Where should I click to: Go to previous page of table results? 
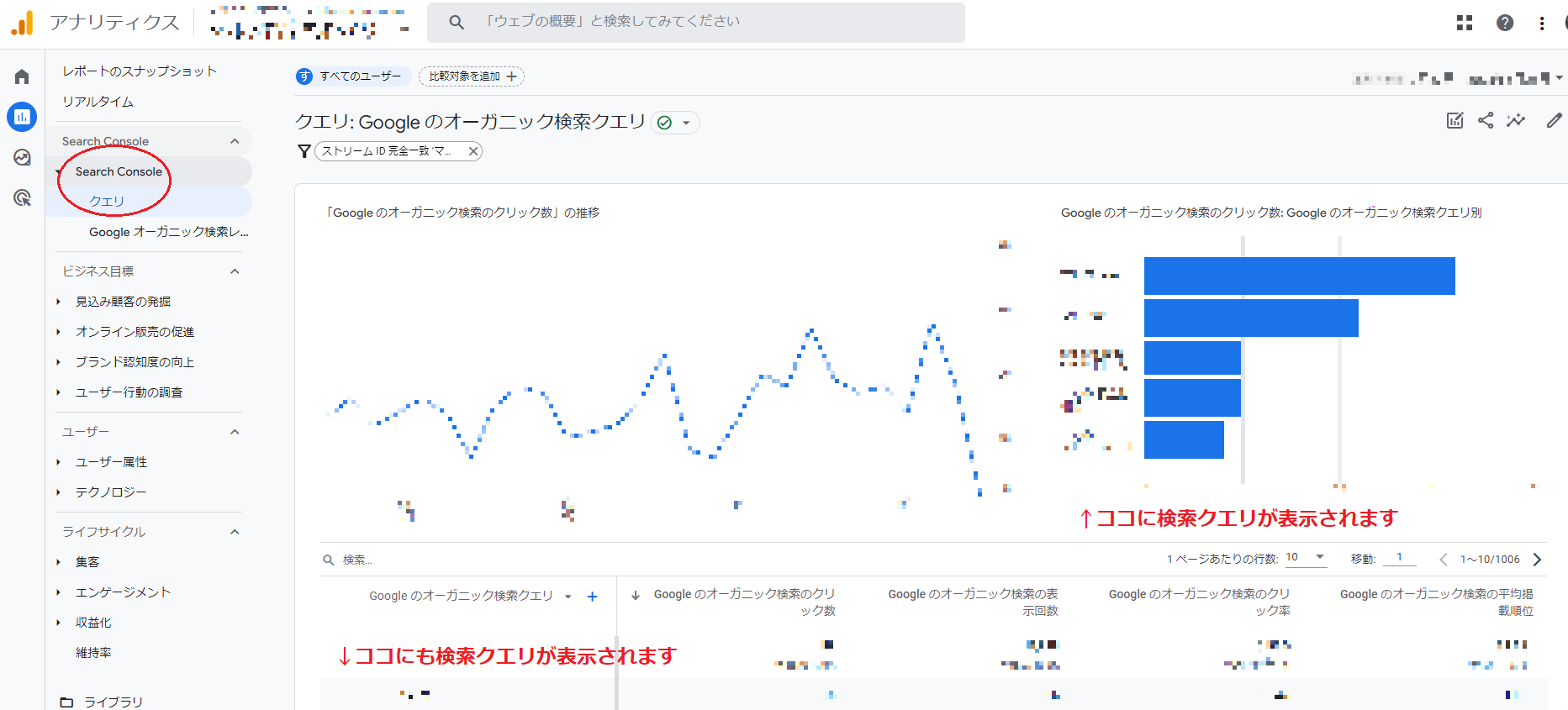(x=1444, y=560)
